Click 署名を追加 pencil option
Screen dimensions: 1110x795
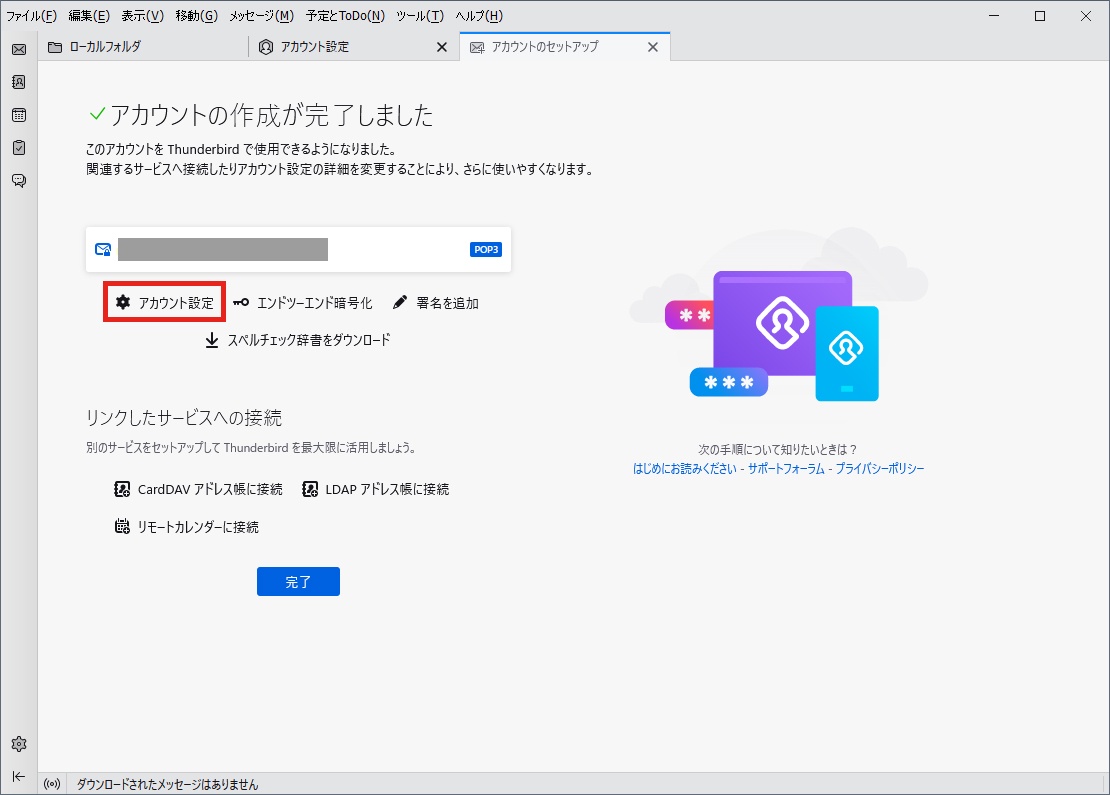[x=436, y=303]
